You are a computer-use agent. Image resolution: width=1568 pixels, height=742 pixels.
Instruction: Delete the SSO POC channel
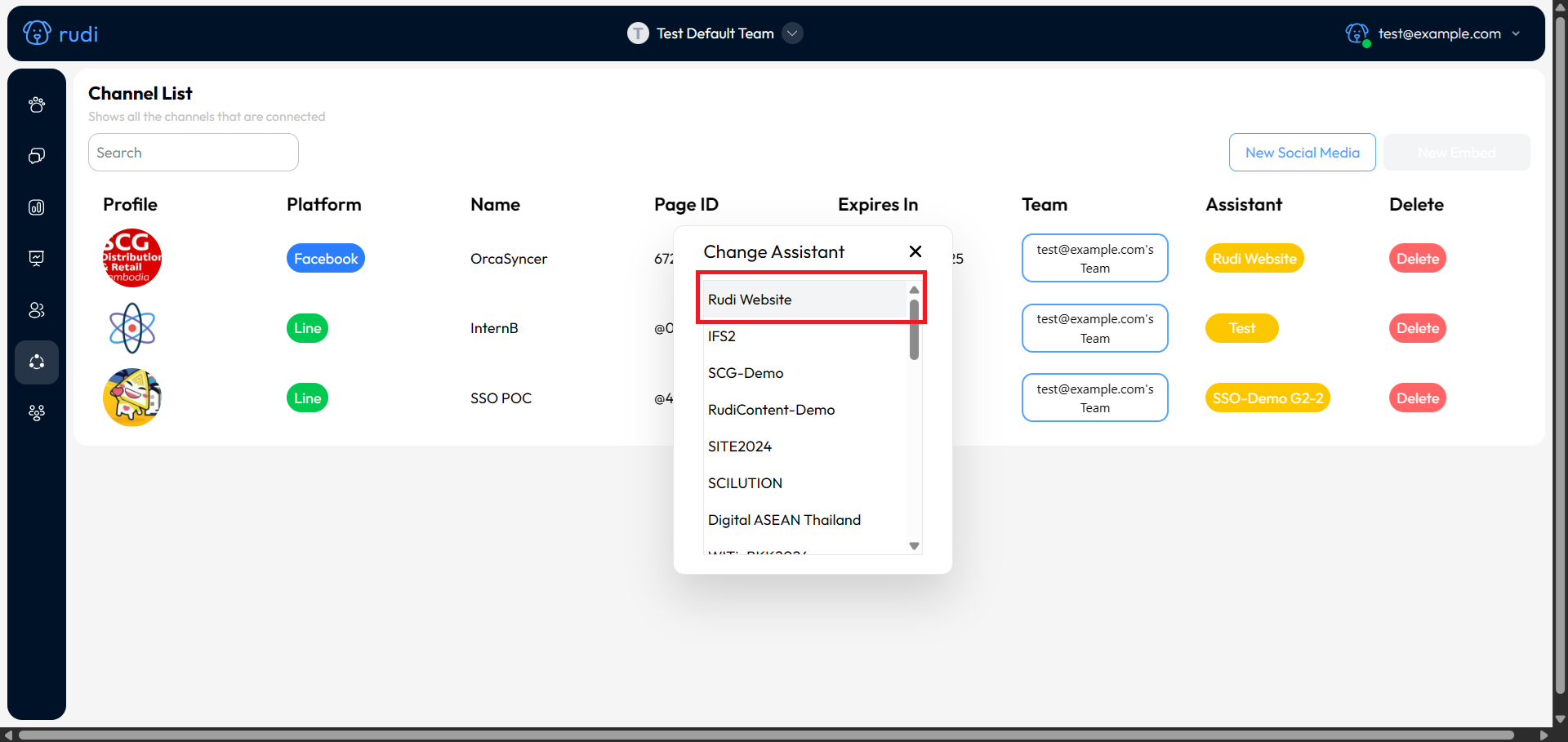pyautogui.click(x=1417, y=398)
